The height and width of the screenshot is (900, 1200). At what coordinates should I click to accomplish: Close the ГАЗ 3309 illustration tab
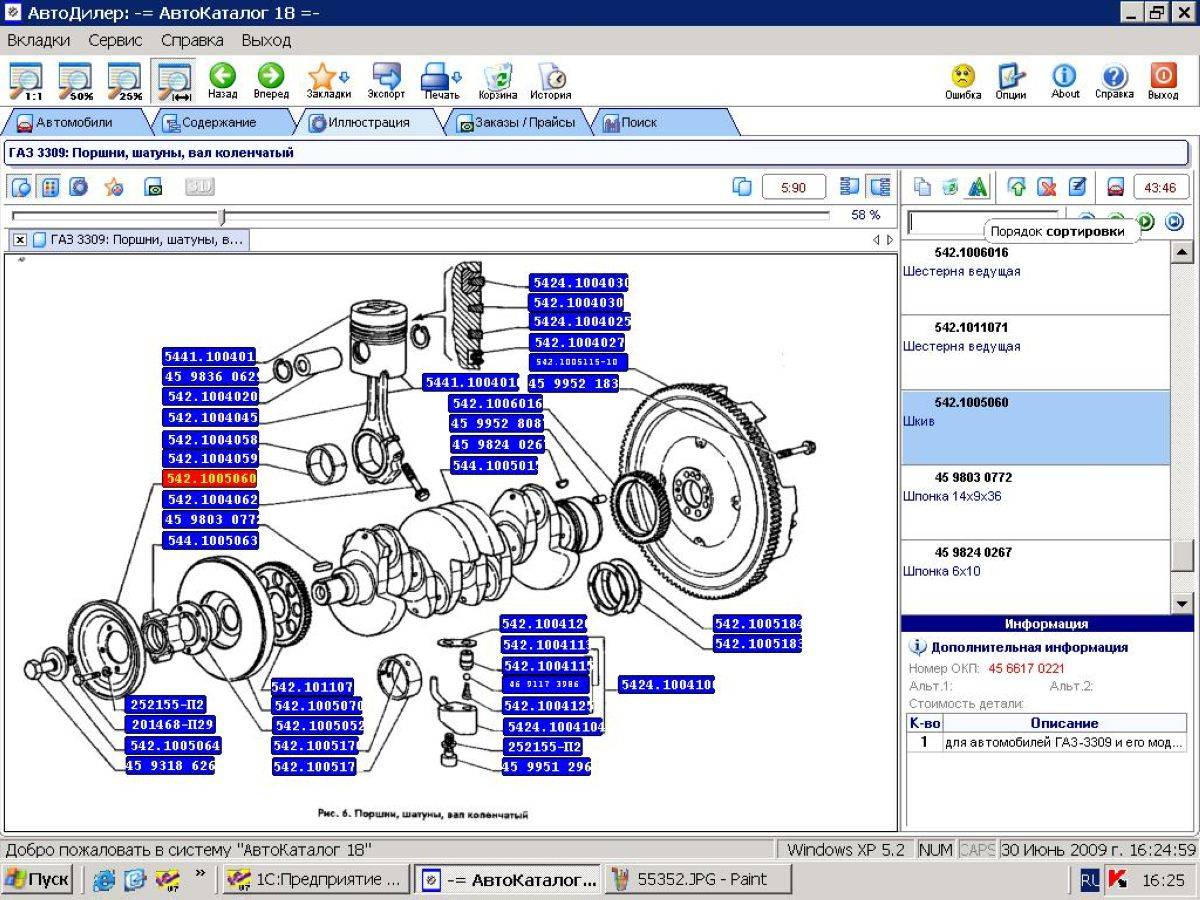20,240
